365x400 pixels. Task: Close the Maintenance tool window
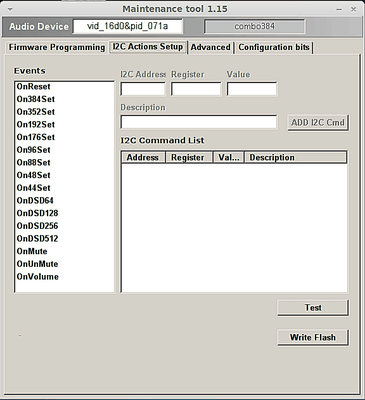354,9
